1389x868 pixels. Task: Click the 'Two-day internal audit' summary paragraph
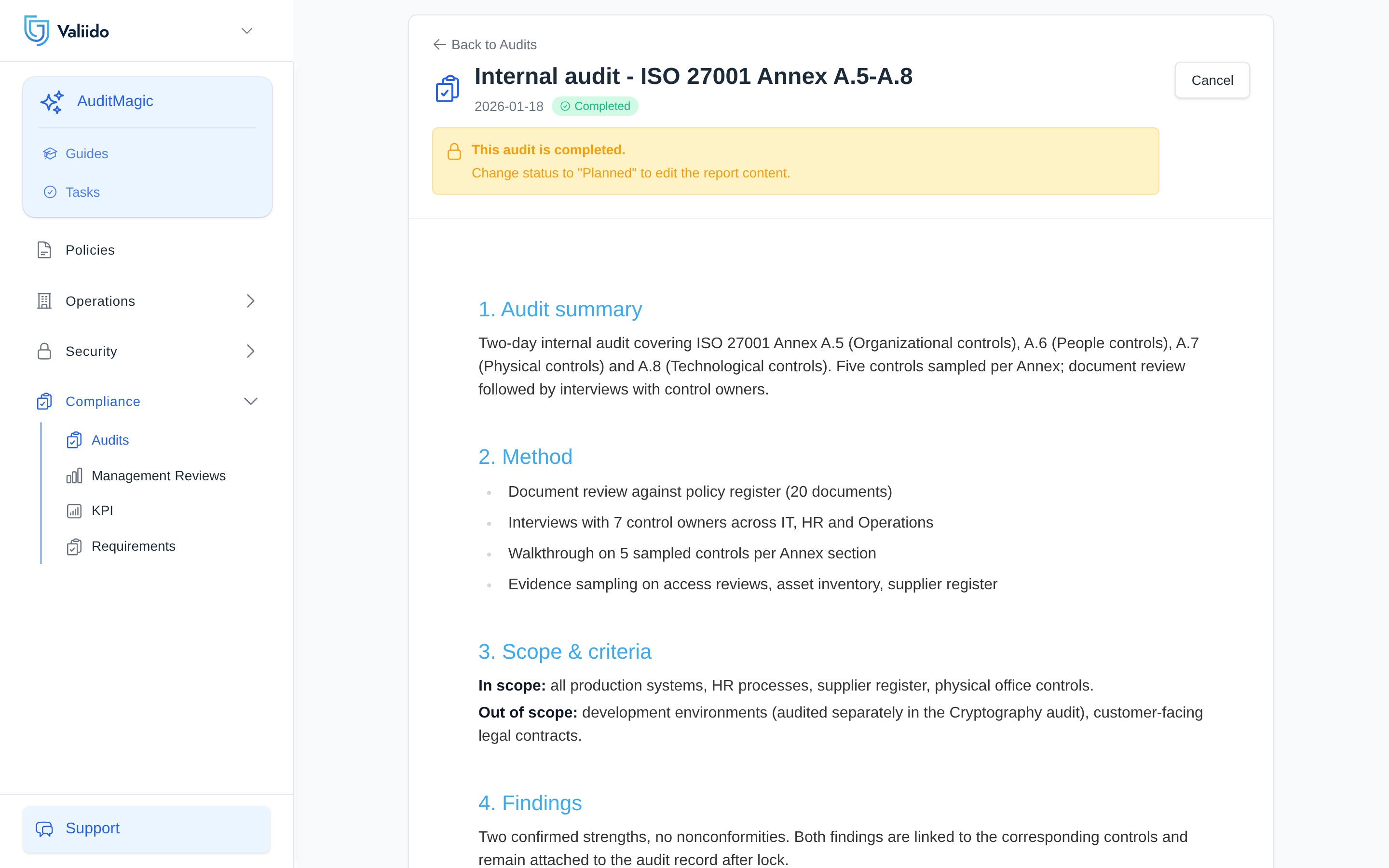(x=839, y=366)
